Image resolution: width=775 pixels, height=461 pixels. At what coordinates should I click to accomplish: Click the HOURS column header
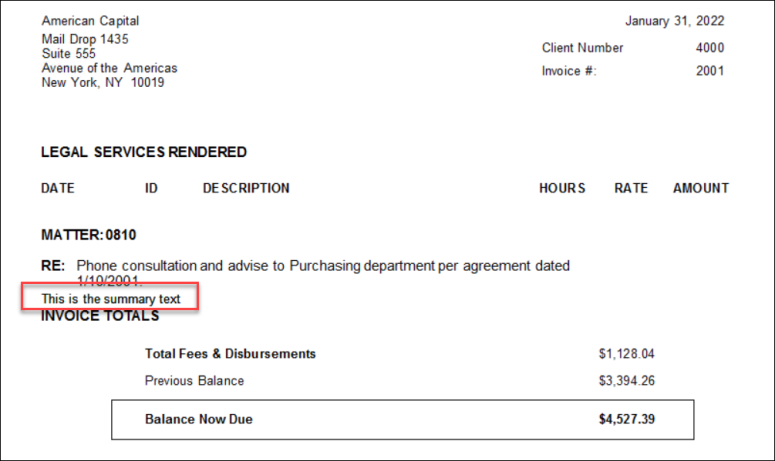(562, 188)
